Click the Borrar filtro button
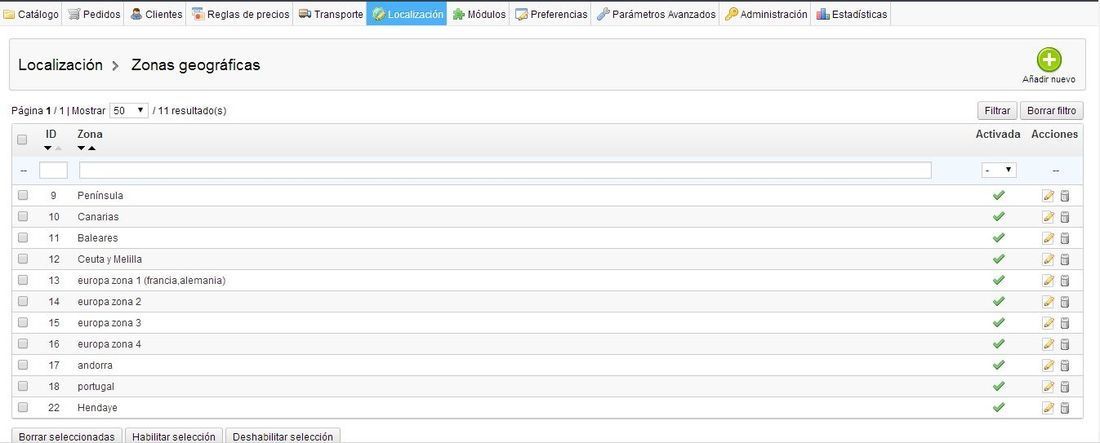The height and width of the screenshot is (443, 1100). (1052, 111)
